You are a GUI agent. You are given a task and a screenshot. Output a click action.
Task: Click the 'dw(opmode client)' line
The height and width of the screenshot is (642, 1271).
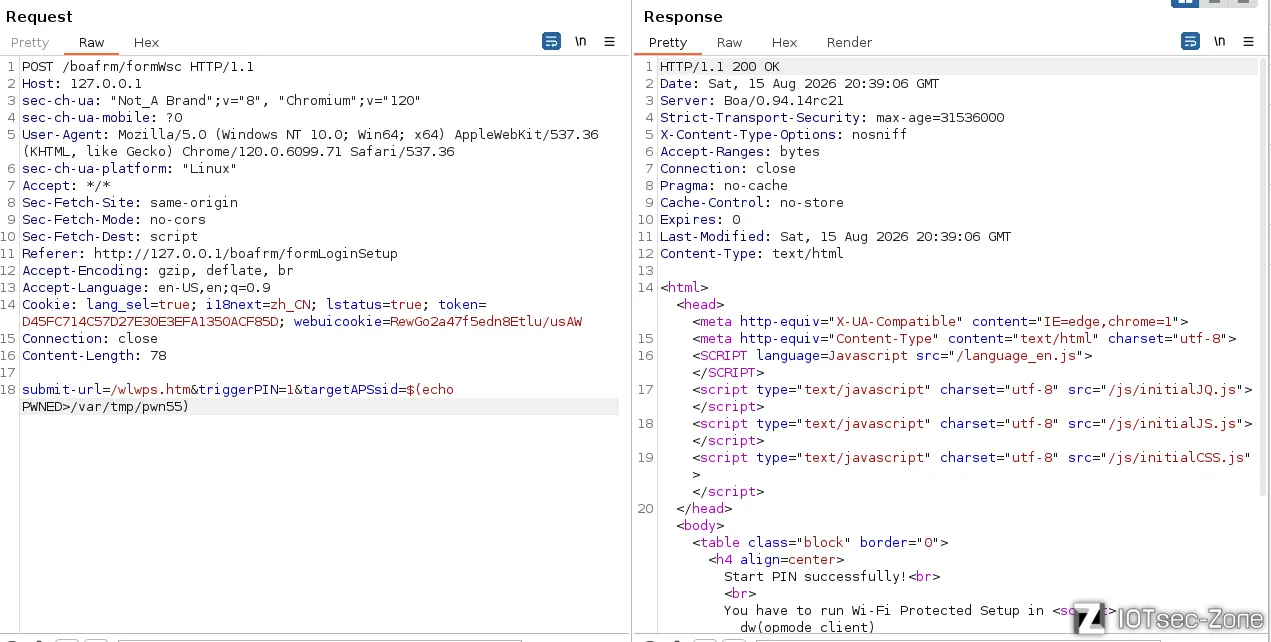(808, 628)
